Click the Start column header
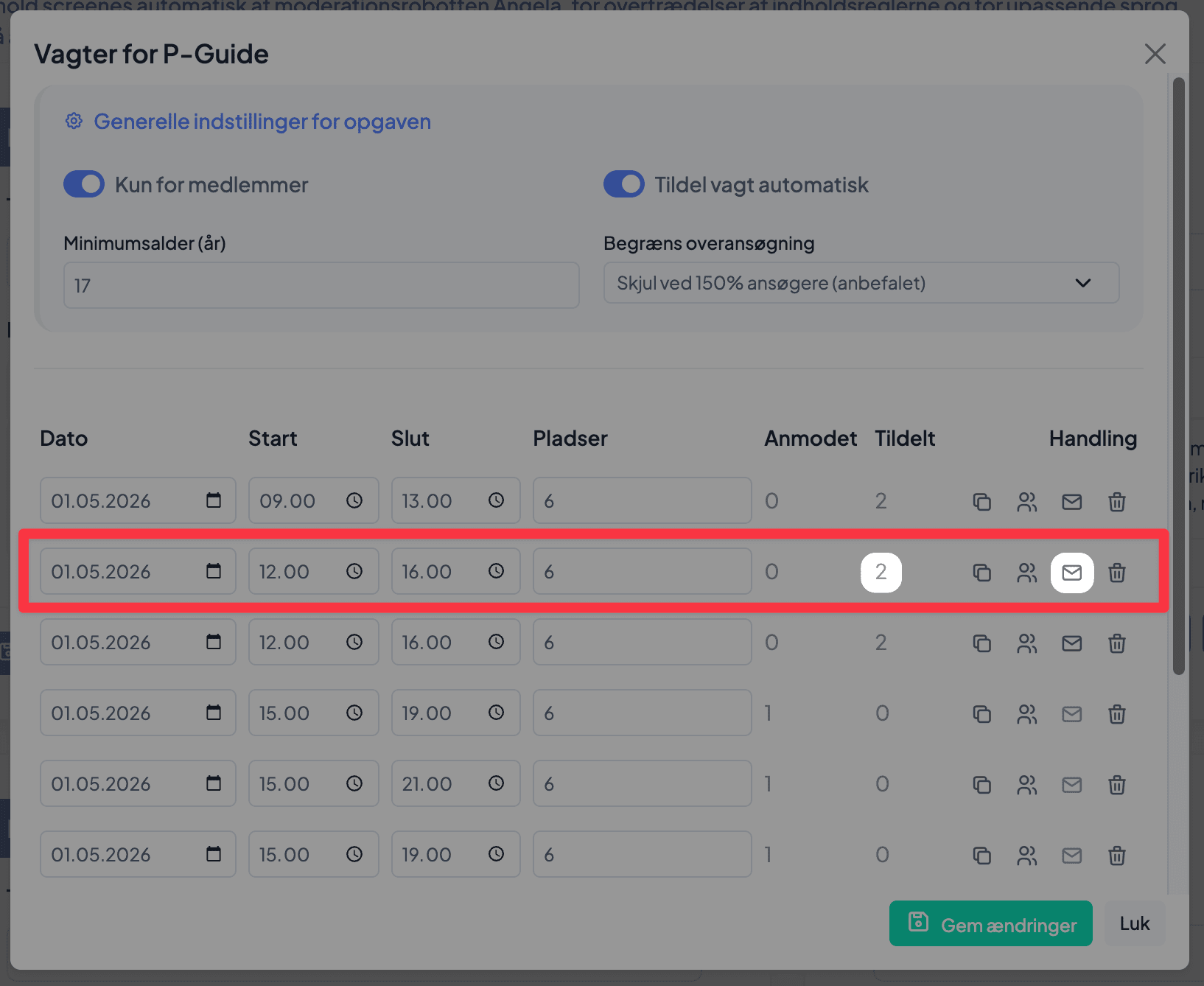 point(273,438)
